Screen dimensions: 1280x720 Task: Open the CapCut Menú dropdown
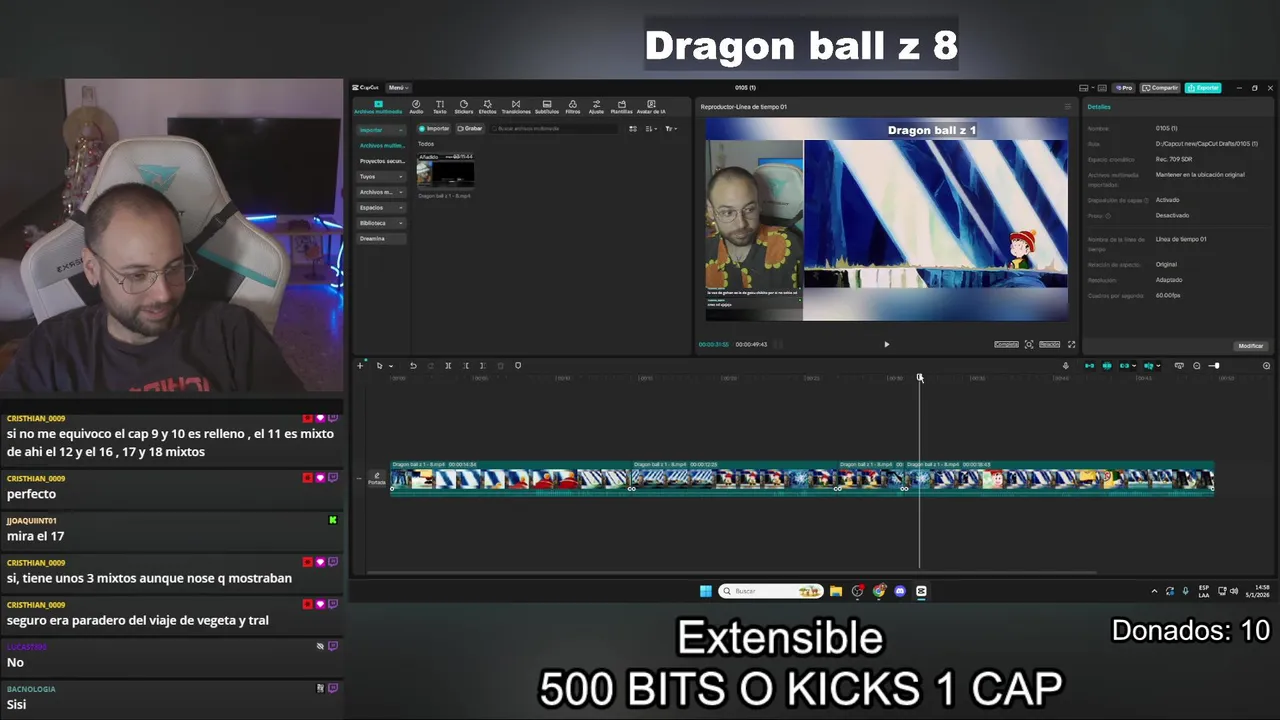[398, 88]
